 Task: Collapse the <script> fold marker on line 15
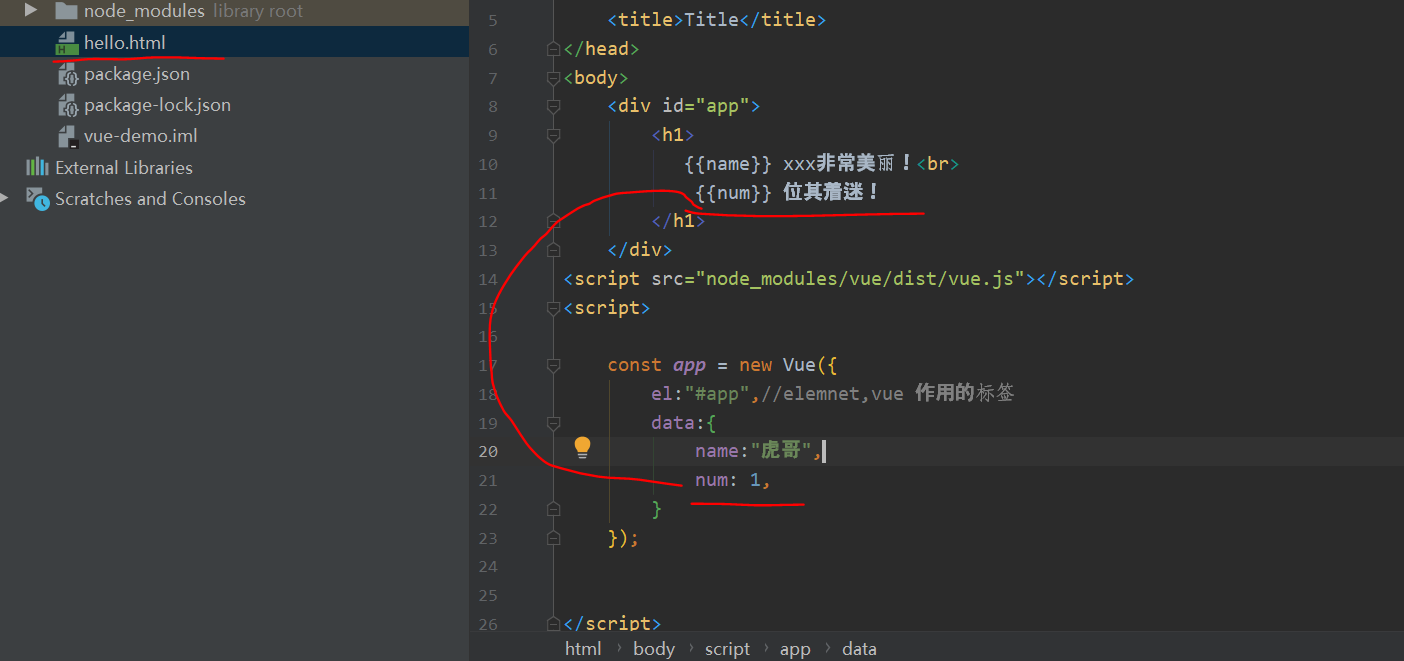pos(554,308)
